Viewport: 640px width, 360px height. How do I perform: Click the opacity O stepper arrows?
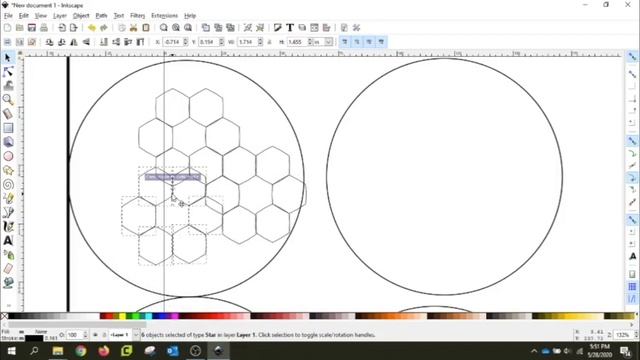pos(85,335)
